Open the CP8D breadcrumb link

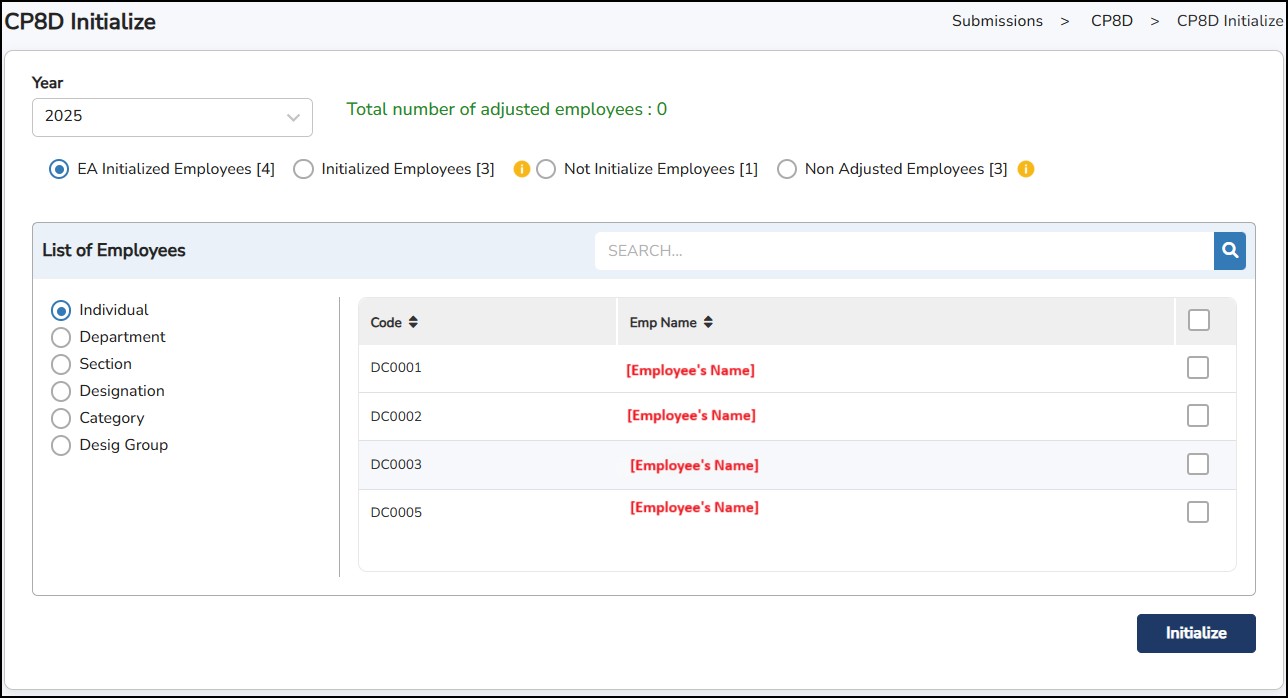(x=1111, y=21)
